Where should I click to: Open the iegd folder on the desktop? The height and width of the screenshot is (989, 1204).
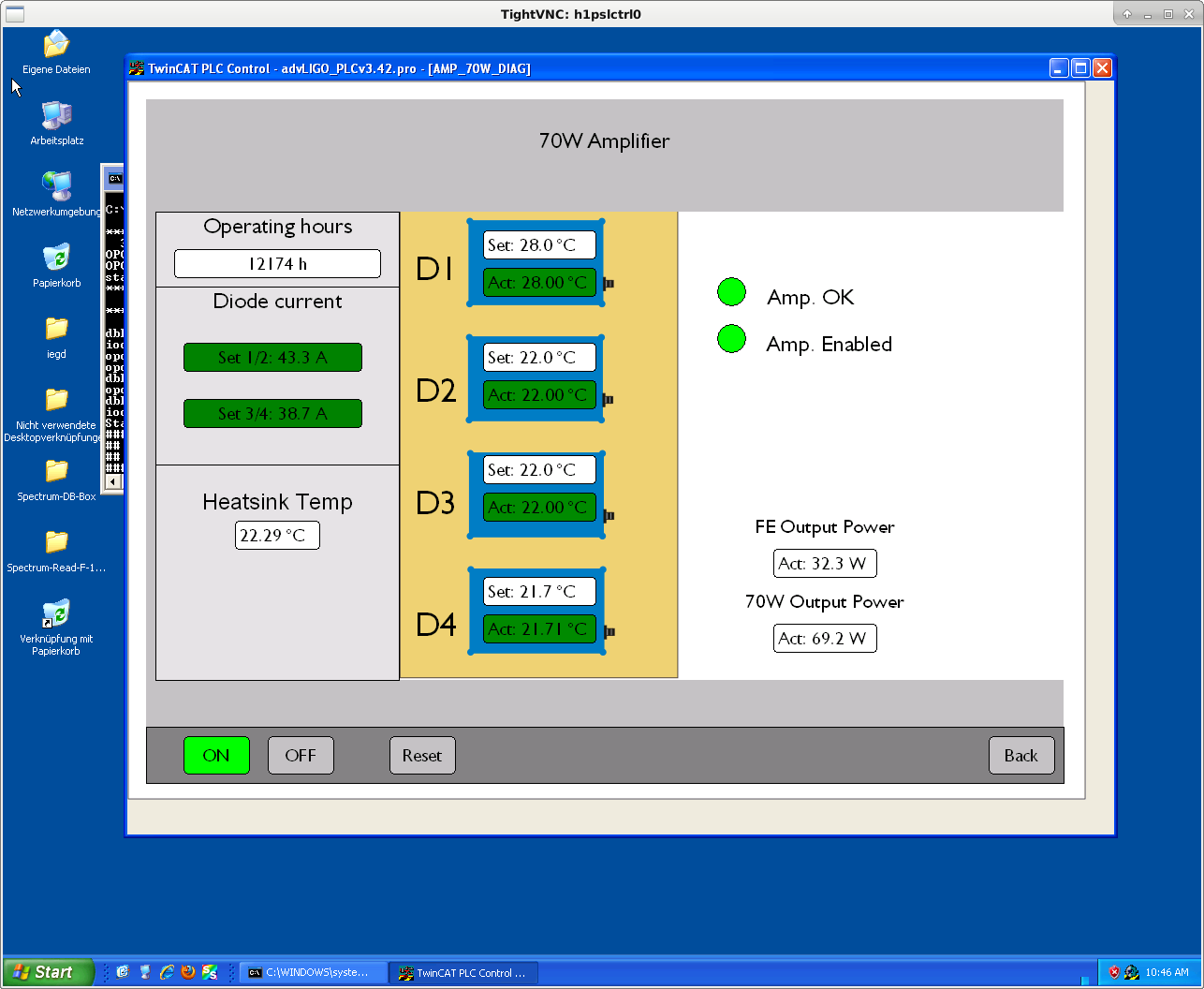click(56, 330)
